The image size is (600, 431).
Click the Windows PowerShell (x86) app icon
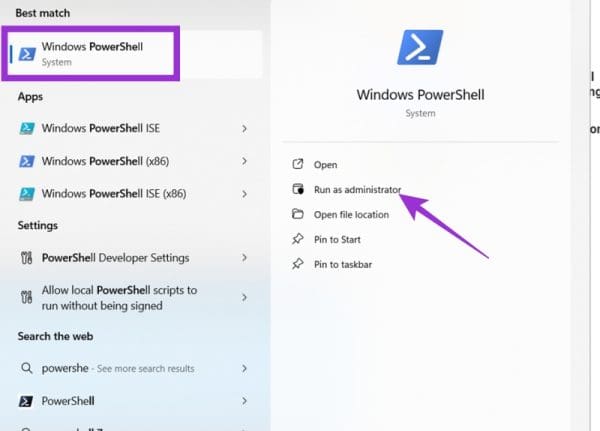click(27, 161)
